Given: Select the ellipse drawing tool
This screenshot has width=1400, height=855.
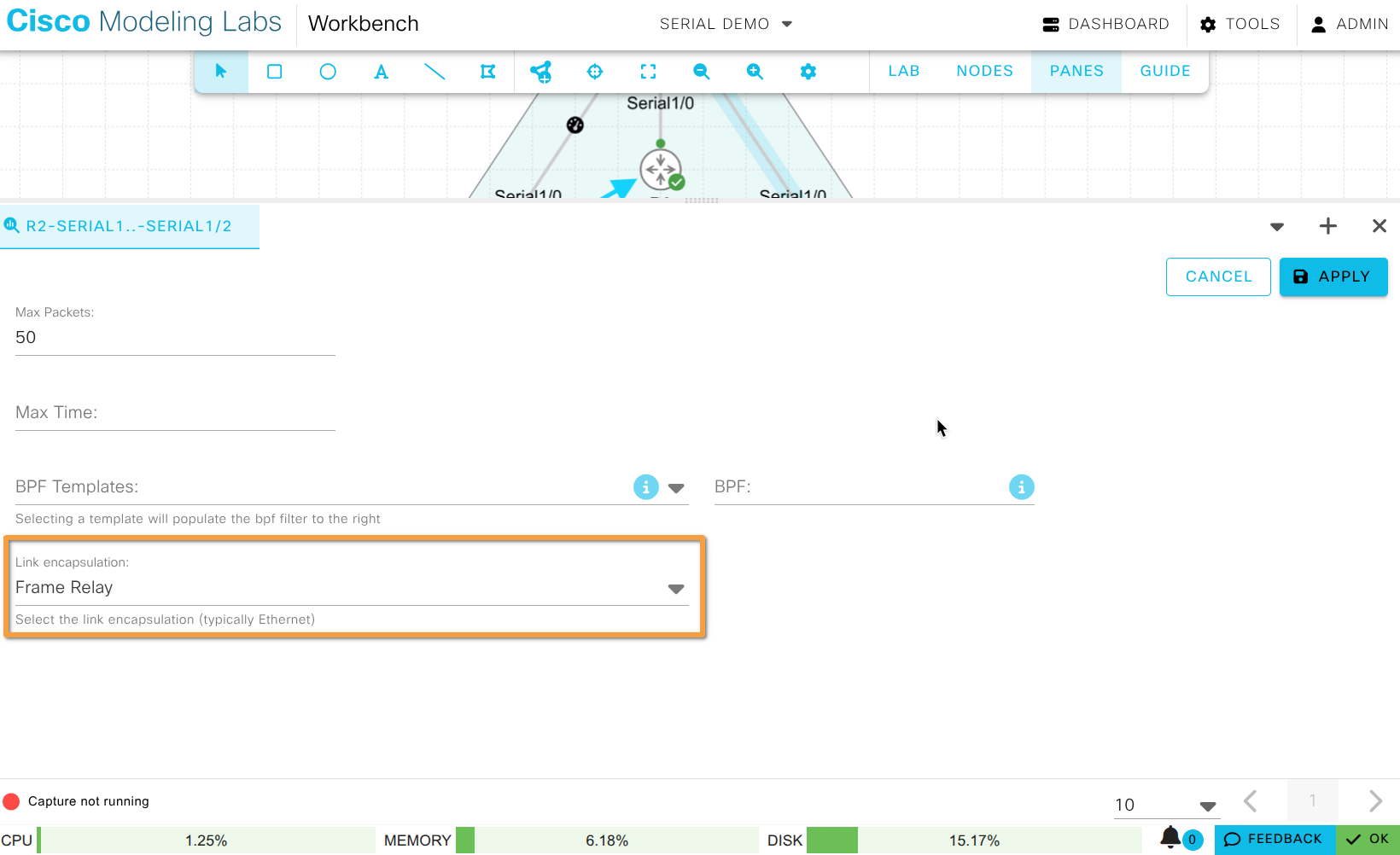Looking at the screenshot, I should click(328, 72).
